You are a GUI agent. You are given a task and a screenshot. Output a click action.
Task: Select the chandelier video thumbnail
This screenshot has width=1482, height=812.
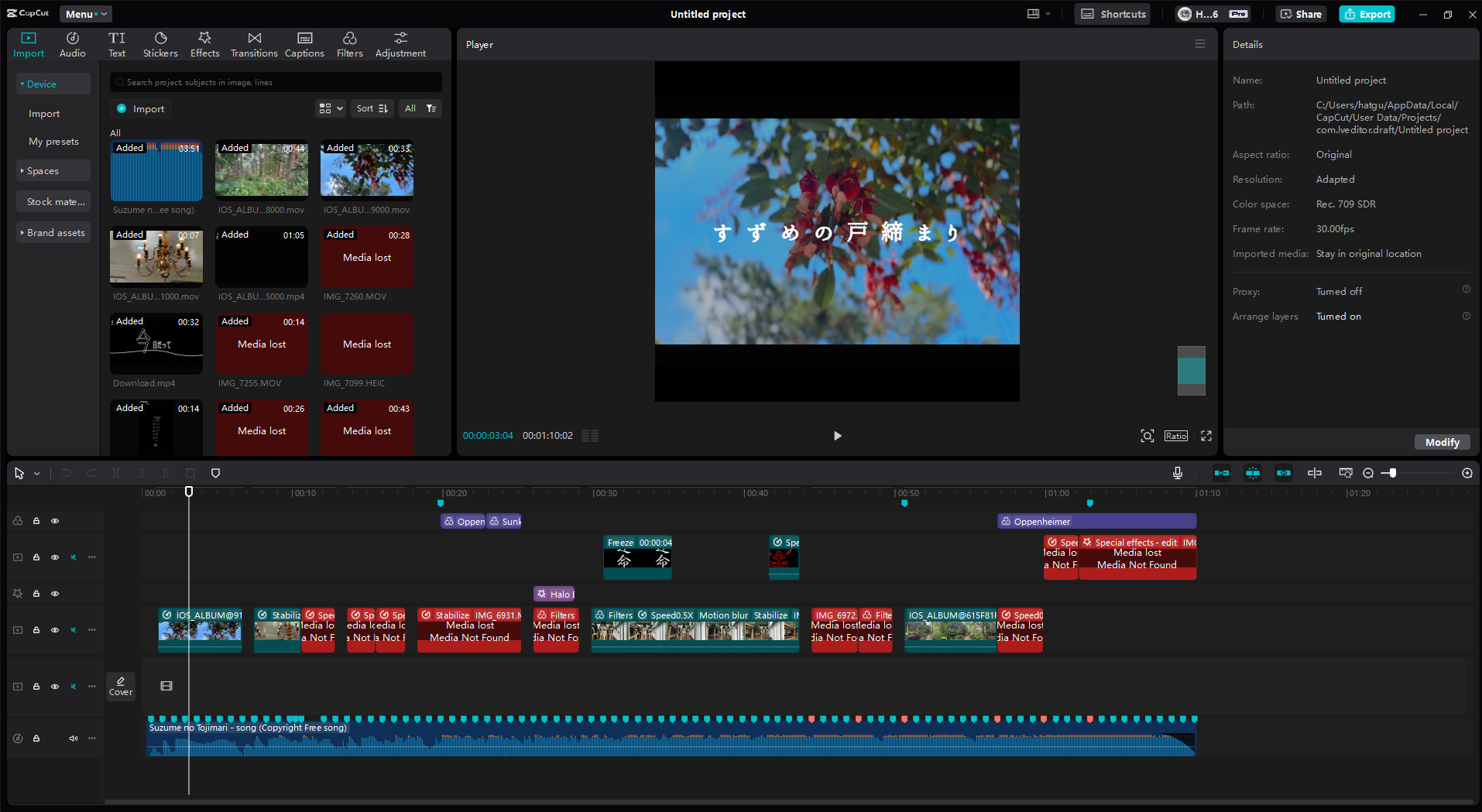click(x=156, y=258)
